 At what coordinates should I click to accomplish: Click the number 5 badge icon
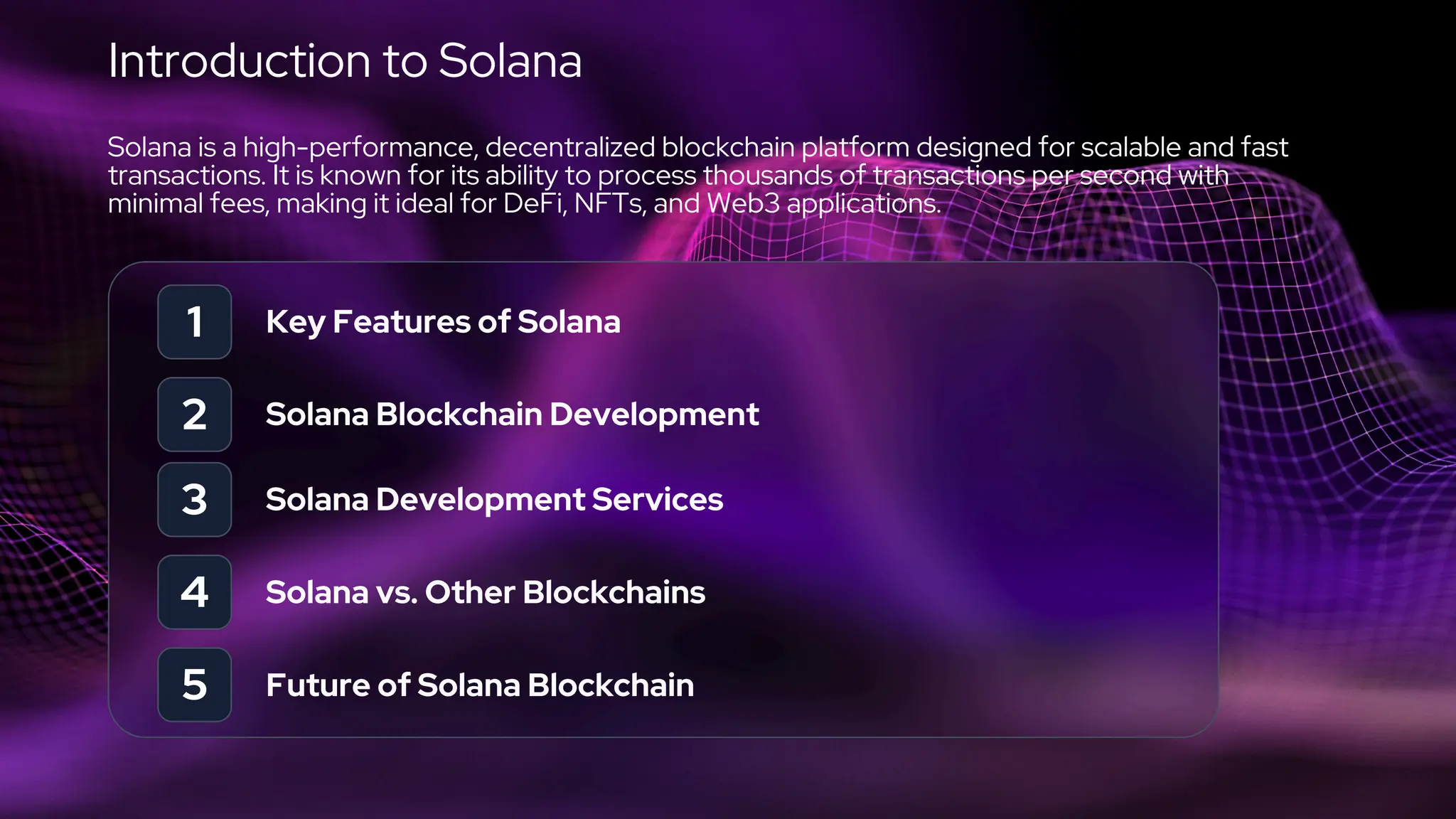click(194, 685)
